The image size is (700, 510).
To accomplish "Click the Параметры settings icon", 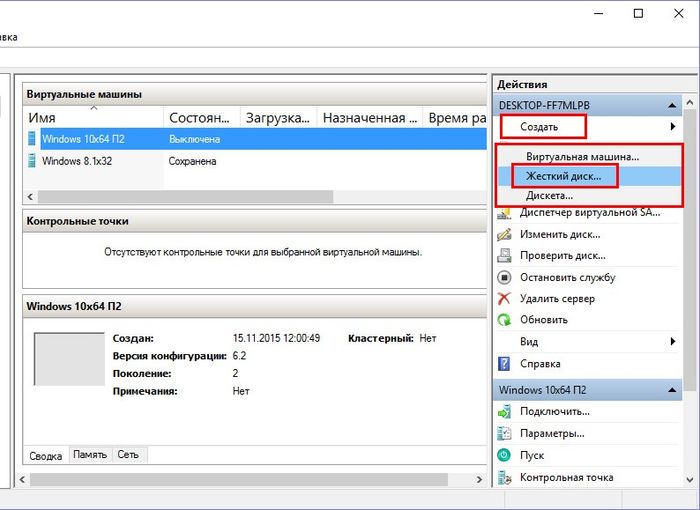I will (504, 433).
